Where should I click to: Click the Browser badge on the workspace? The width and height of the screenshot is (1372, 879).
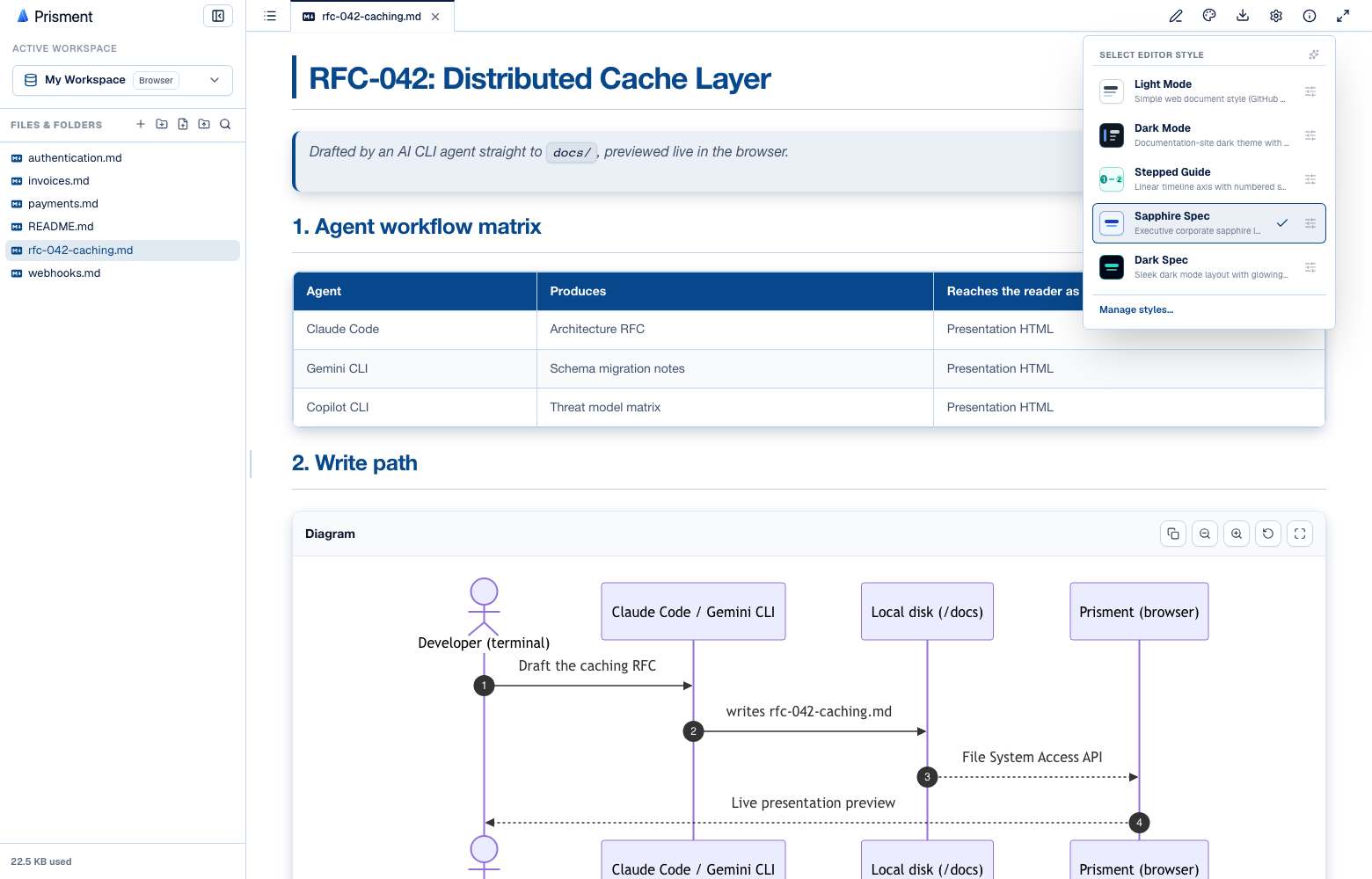click(156, 80)
